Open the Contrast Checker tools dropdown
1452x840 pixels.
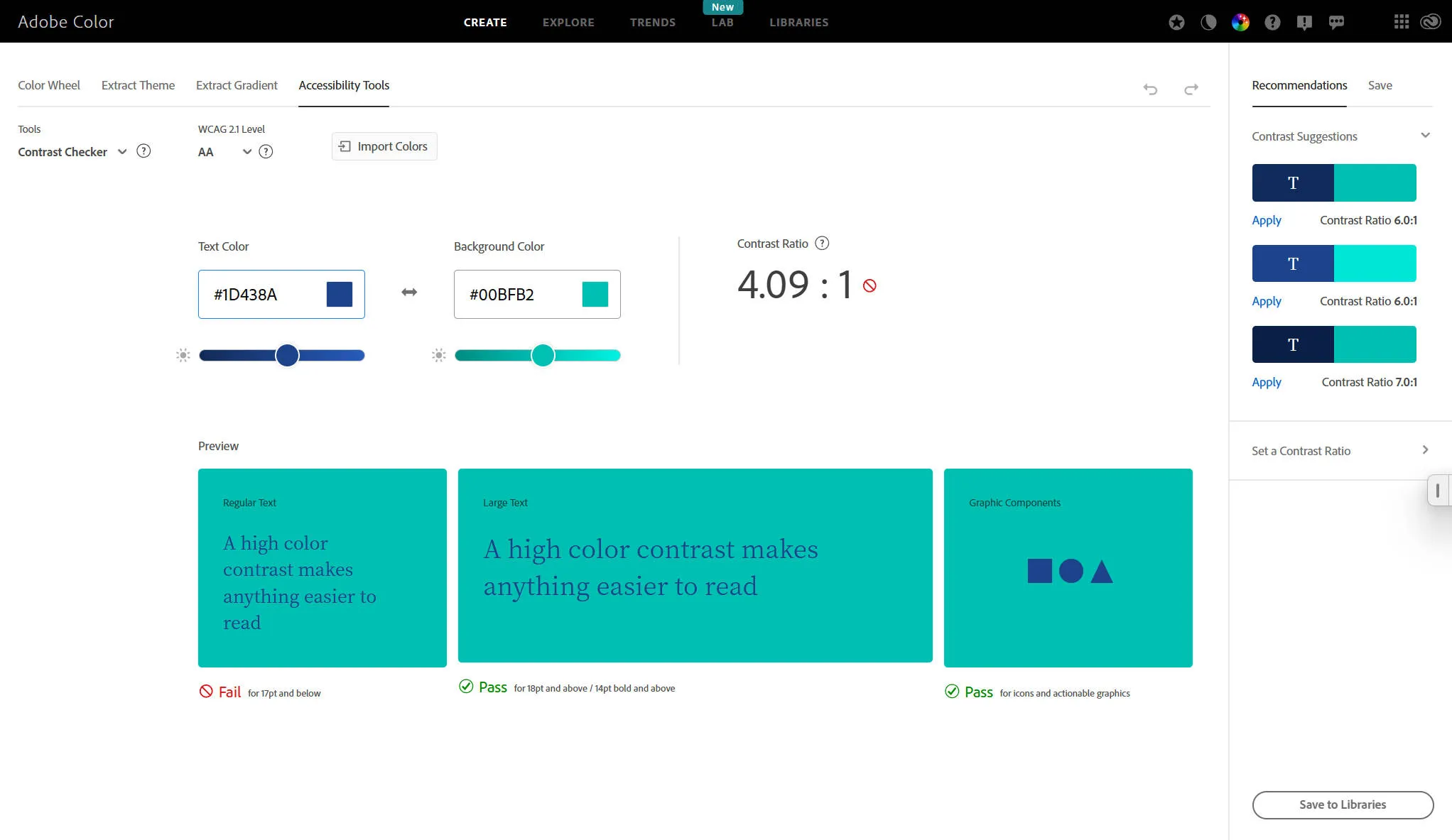72,152
